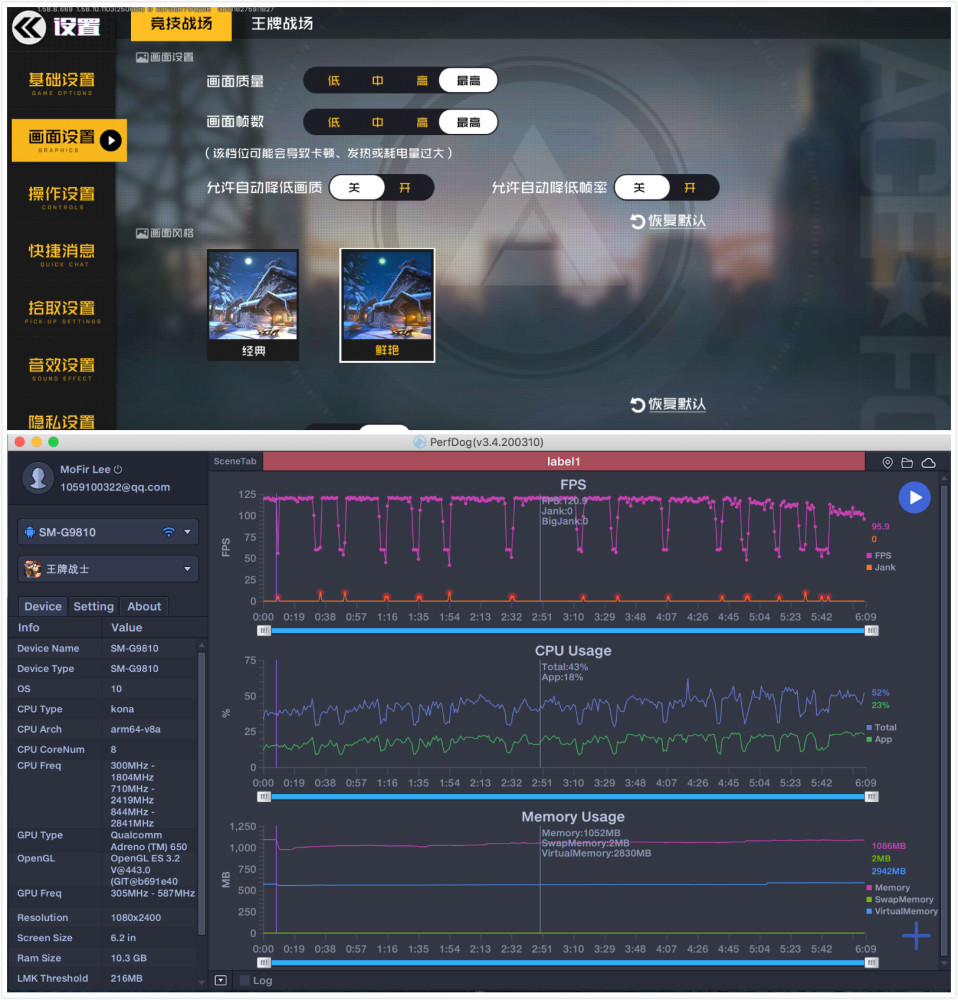Click the Resolution value 1080x2400

[x=136, y=918]
